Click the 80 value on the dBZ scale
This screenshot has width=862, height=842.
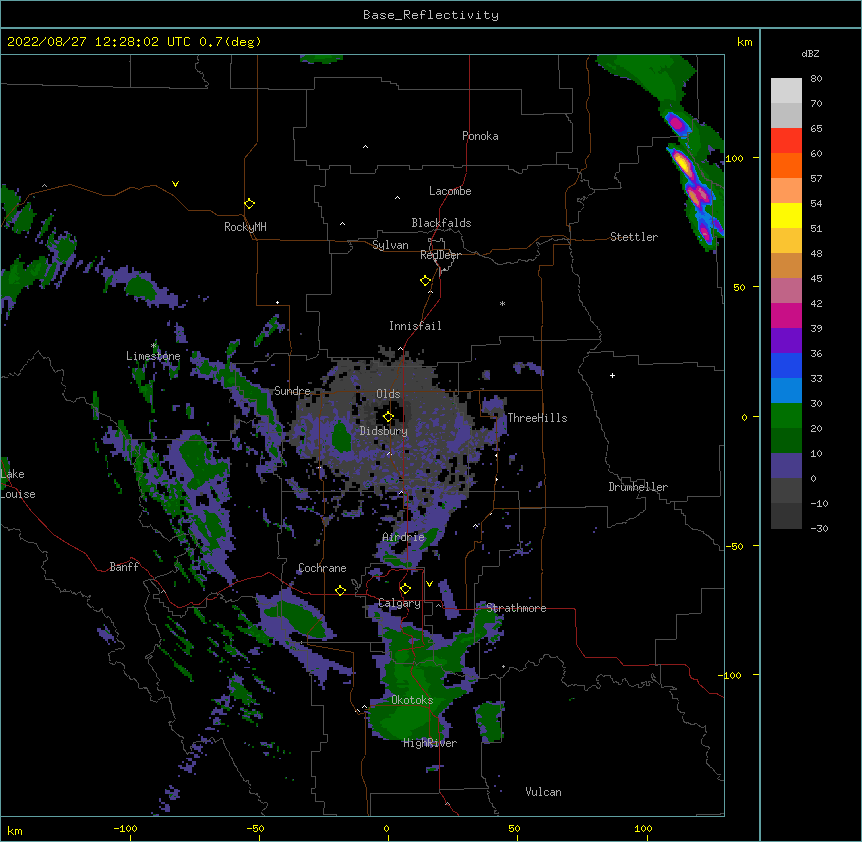[x=816, y=79]
